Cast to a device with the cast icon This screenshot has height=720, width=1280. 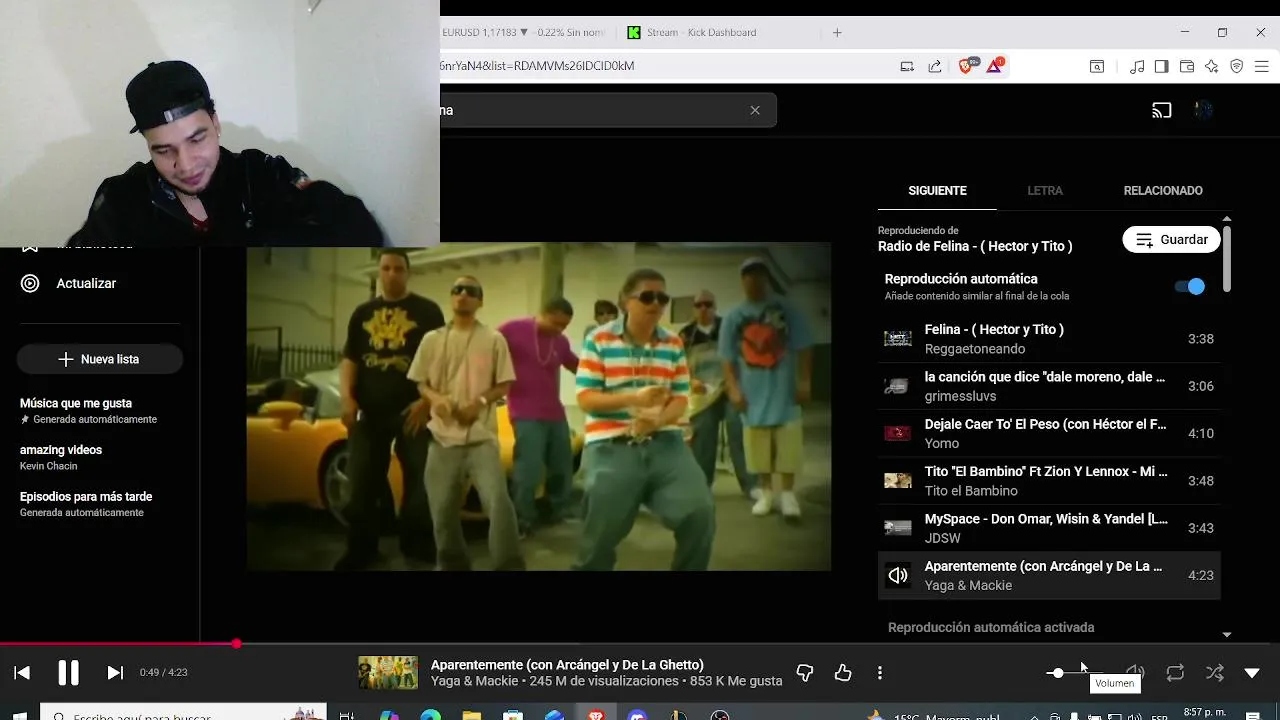coord(1161,110)
